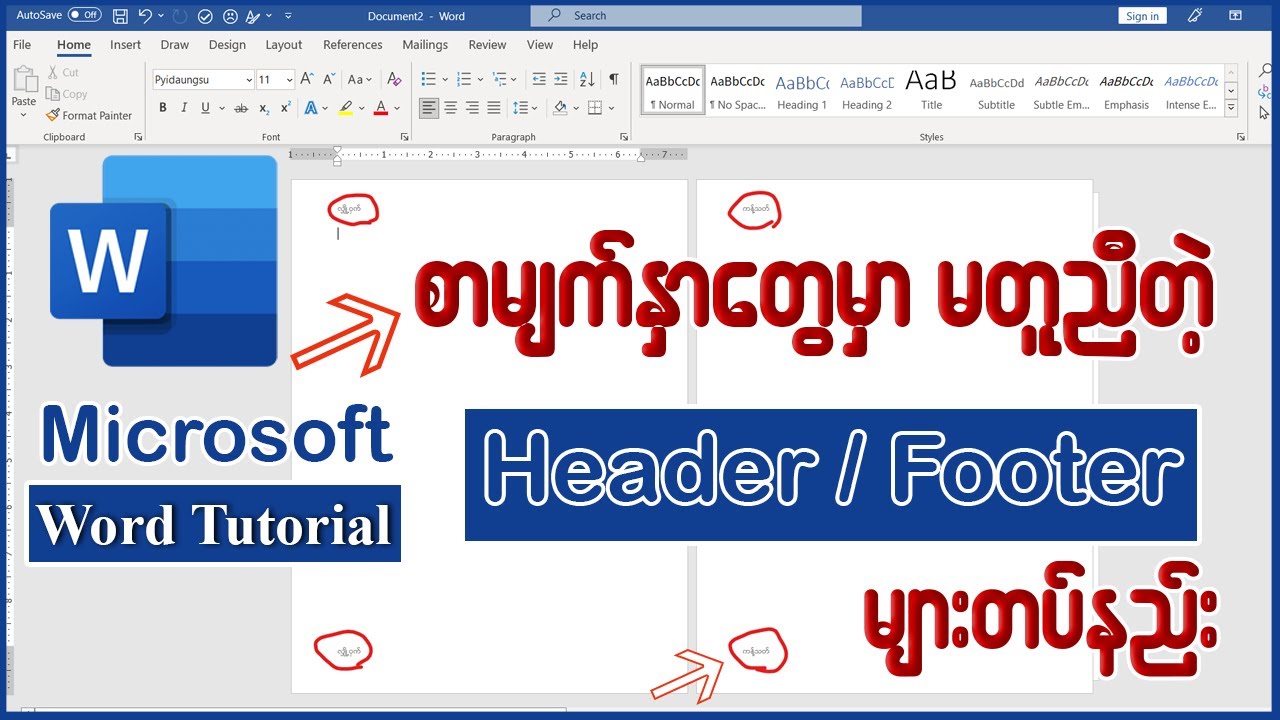Click the Search box in the title bar

tap(696, 15)
